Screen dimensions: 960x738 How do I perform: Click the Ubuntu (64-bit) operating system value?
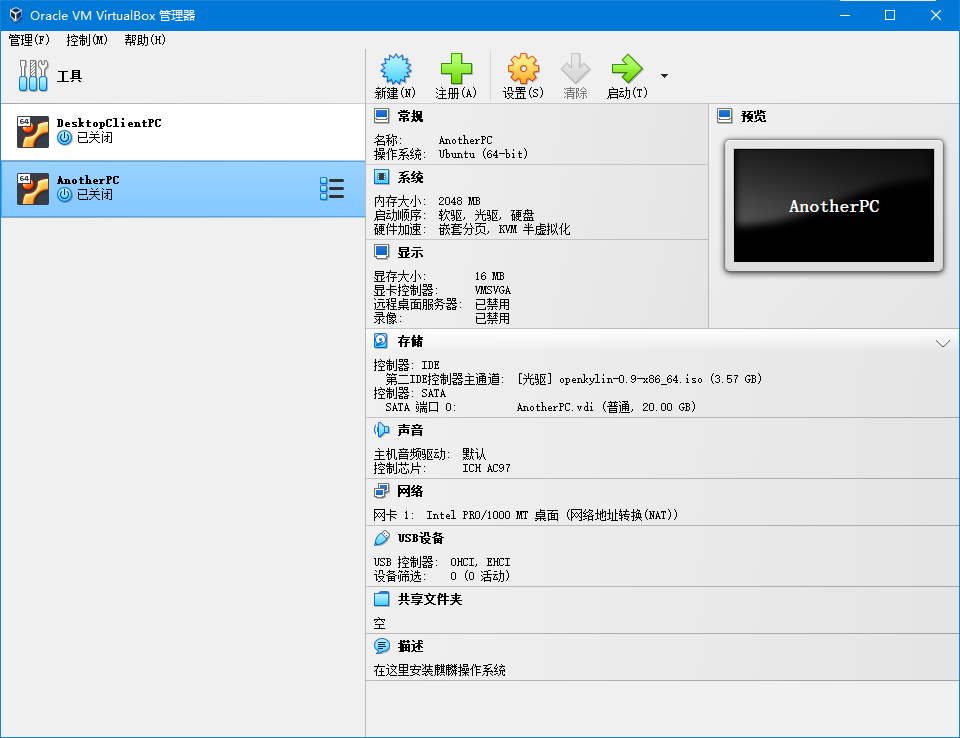coord(483,154)
